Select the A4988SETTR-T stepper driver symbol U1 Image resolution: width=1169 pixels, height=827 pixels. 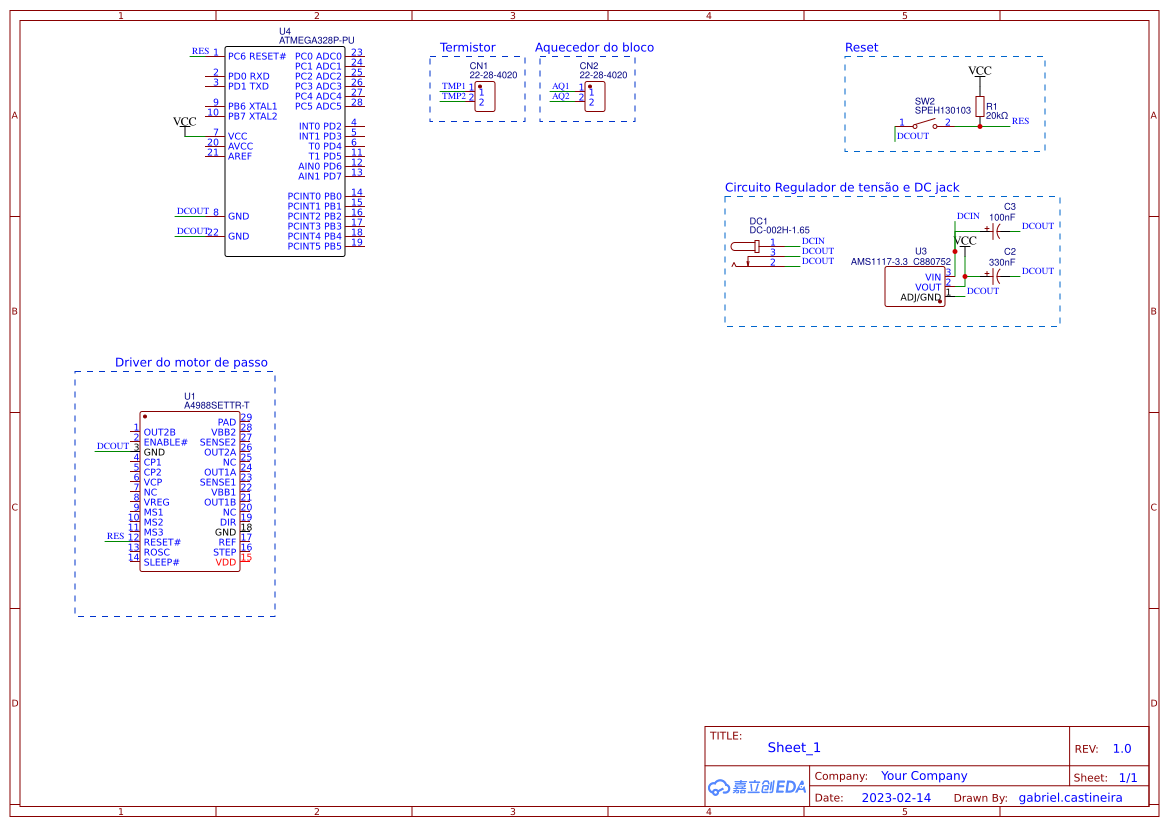(190, 490)
